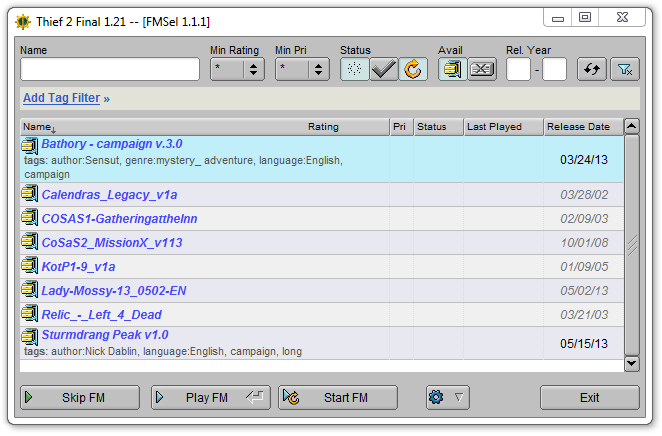662x436 pixels.
Task: Click release date 05/02/13 cell
Action: click(584, 290)
